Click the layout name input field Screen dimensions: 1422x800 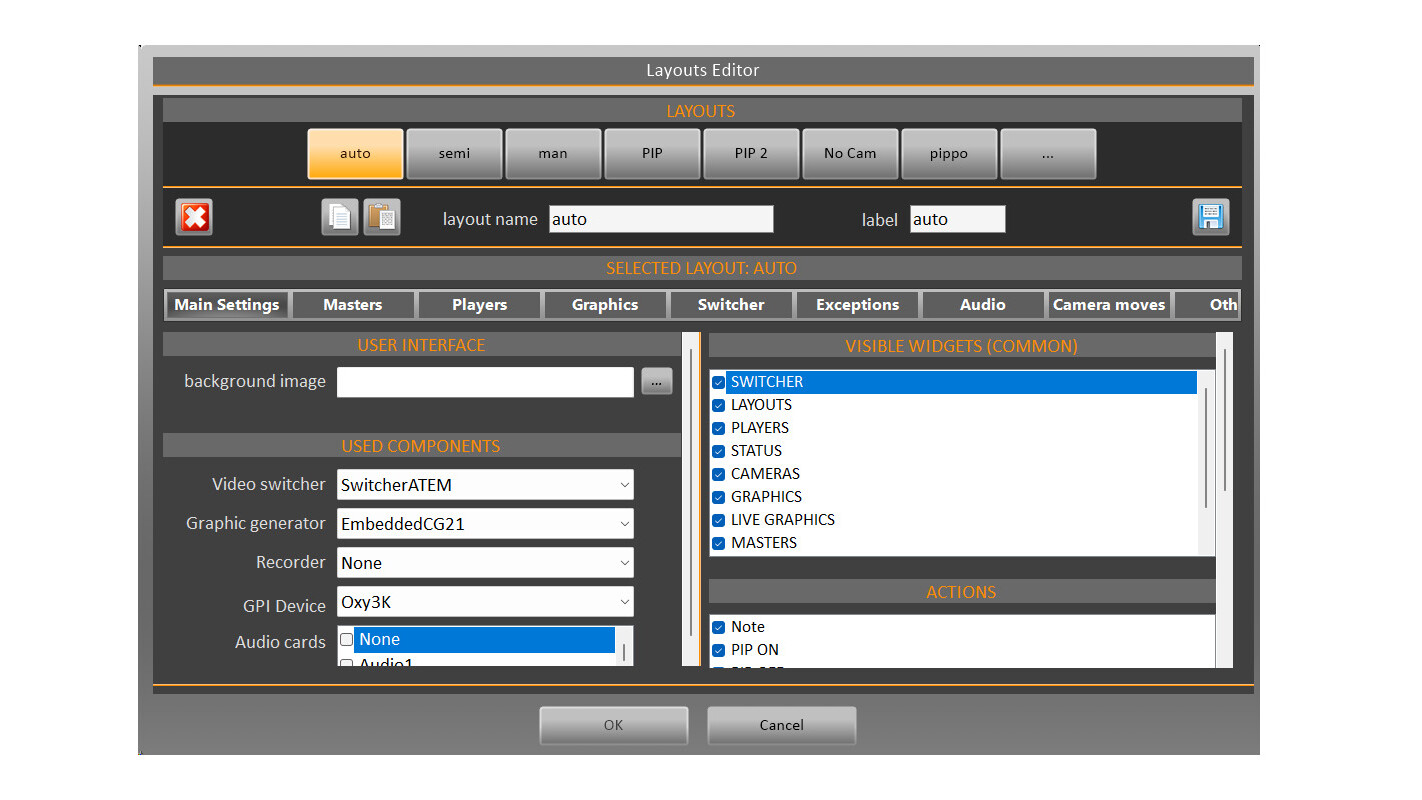[x=661, y=219]
